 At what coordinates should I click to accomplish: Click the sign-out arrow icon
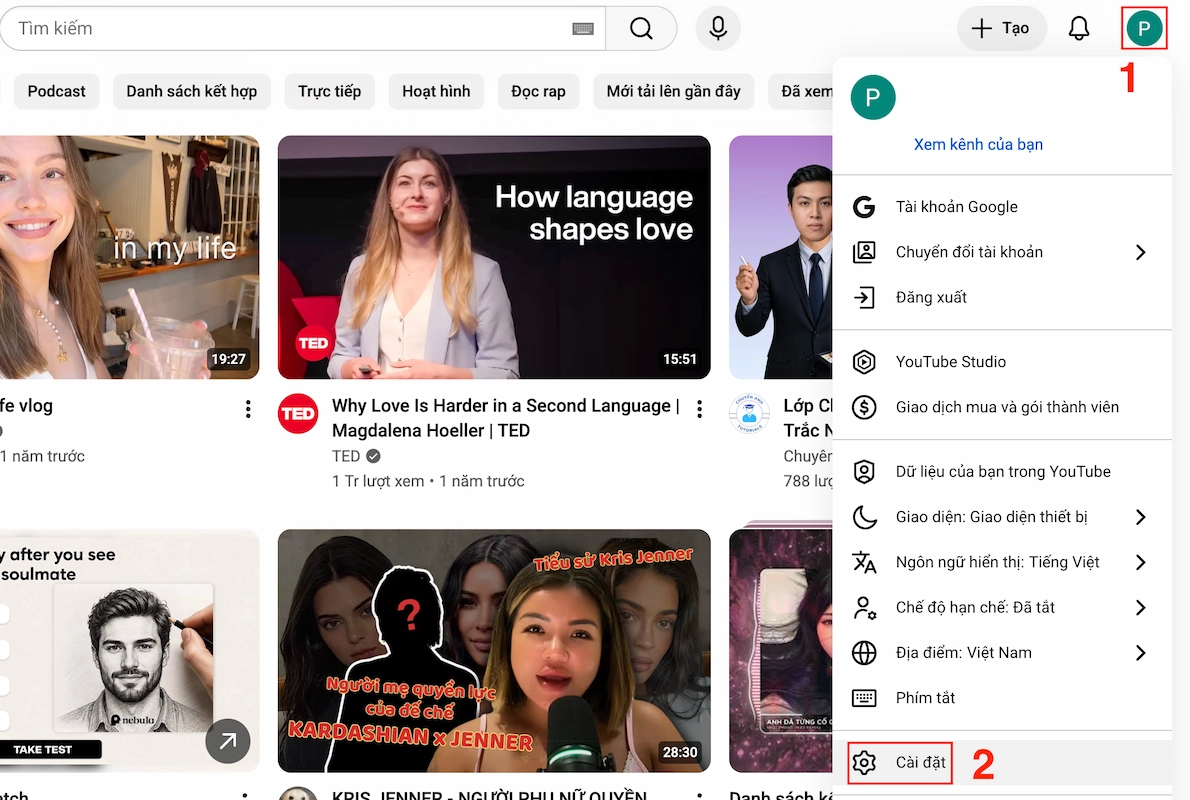pyautogui.click(x=864, y=298)
